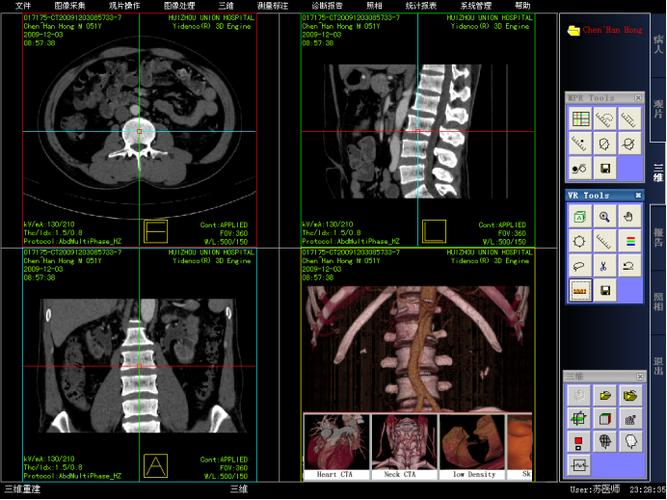
Task: Switch to the 病人 side tab
Action: 658,45
